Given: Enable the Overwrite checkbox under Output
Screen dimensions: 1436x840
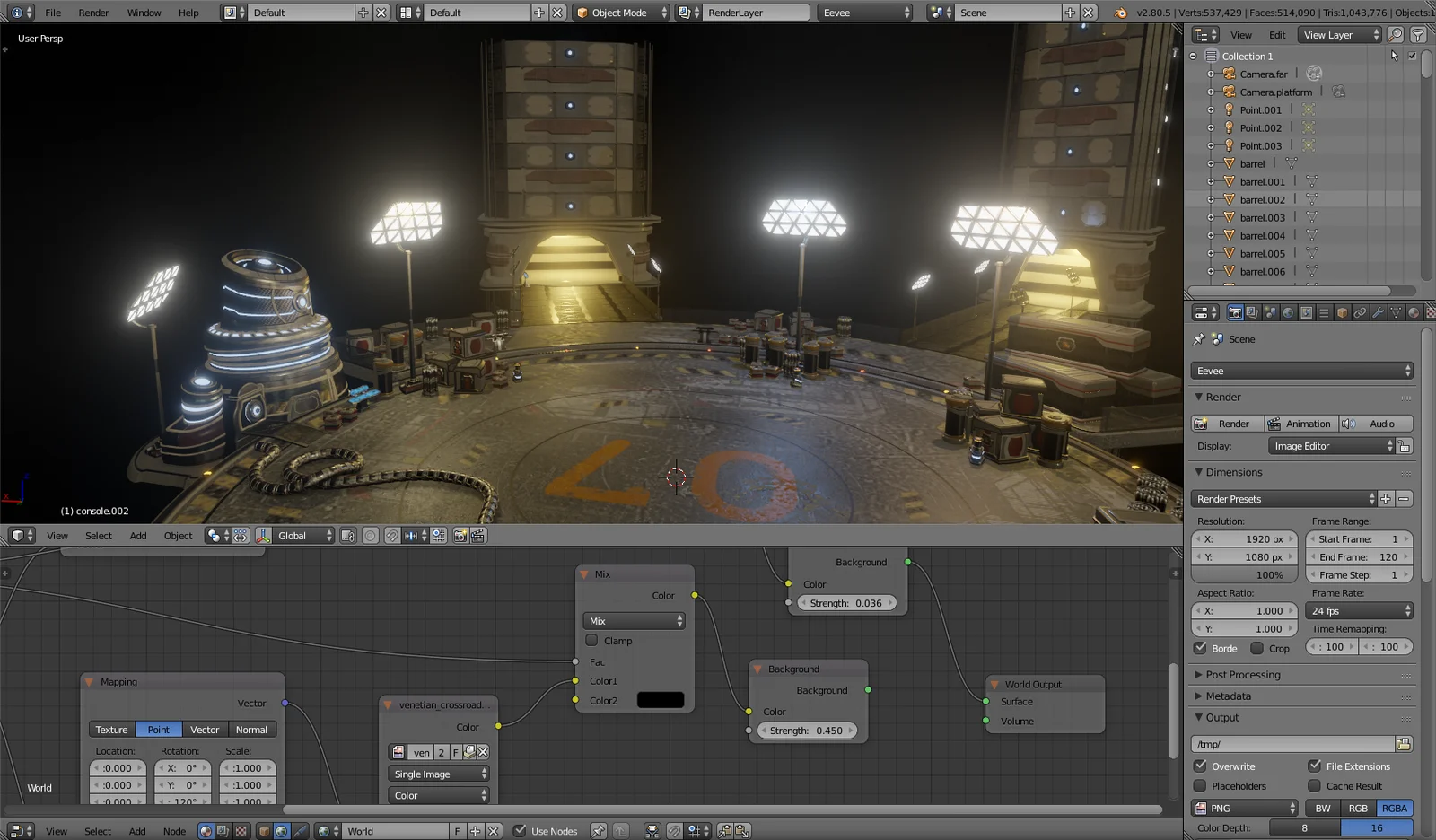Looking at the screenshot, I should click(1201, 766).
